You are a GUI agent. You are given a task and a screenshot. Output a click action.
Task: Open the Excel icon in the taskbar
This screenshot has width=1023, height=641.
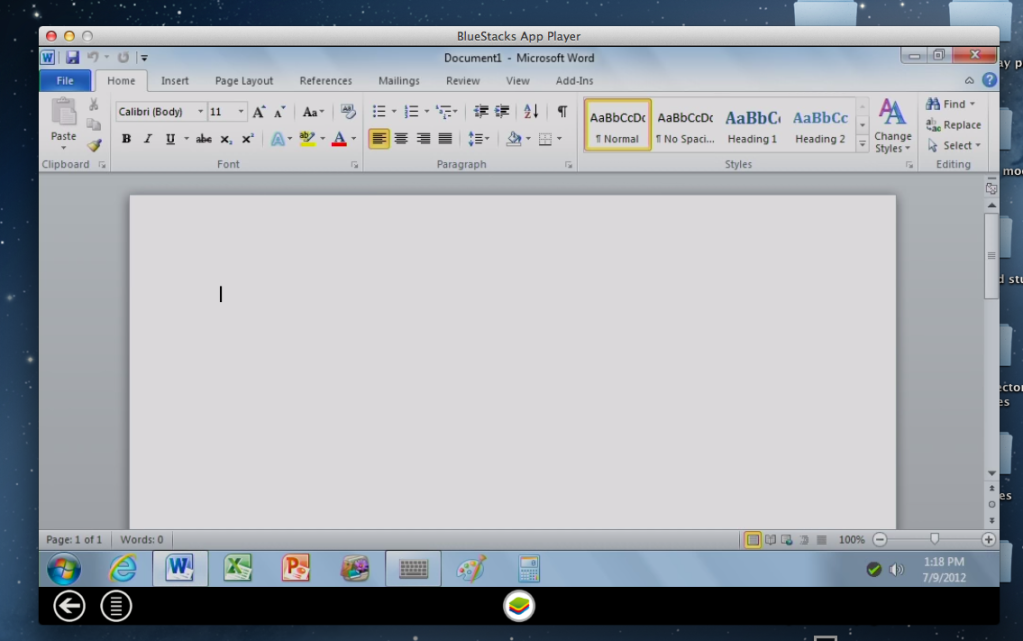pyautogui.click(x=238, y=569)
